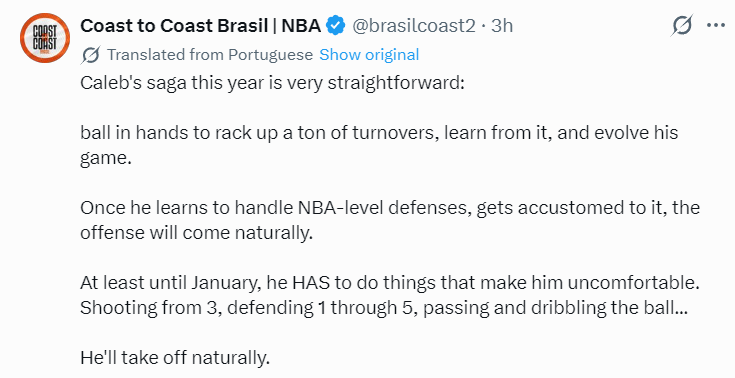The image size is (735, 378).
Task: Open the Coast to Coast Brasil profile avatar
Action: click(x=45, y=38)
